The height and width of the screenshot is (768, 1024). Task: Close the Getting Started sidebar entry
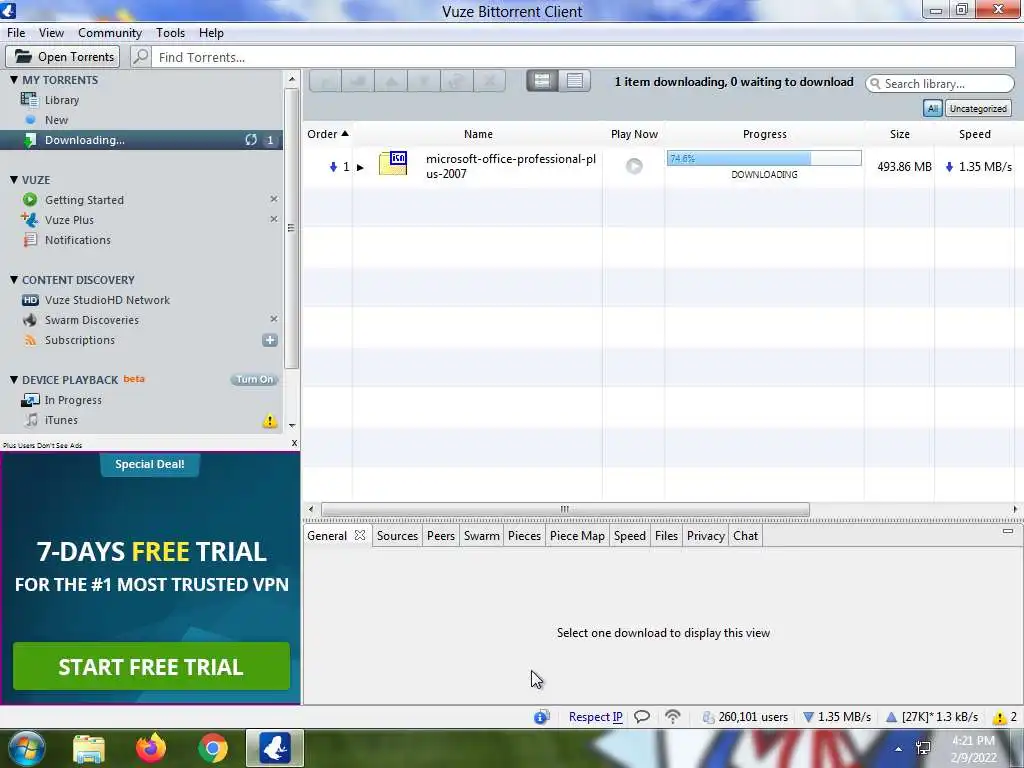click(x=274, y=199)
